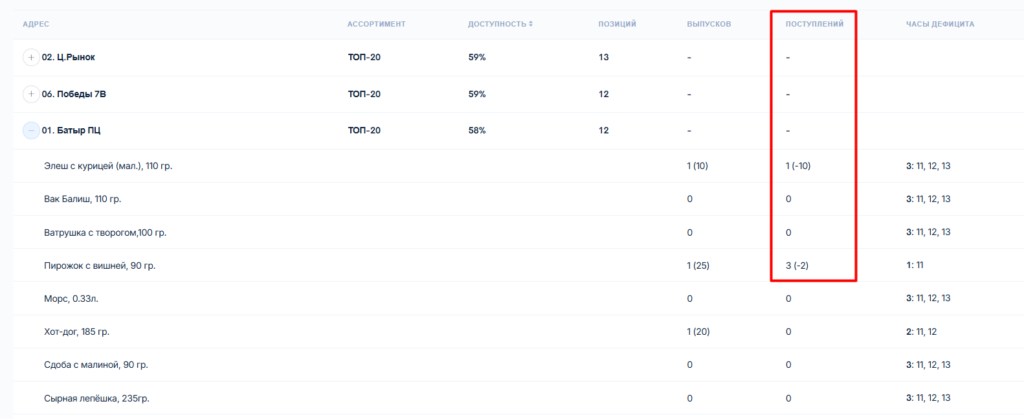Select the Сырная лепёшка, 235гр. item
The width and height of the screenshot is (1024, 419).
tap(95, 397)
